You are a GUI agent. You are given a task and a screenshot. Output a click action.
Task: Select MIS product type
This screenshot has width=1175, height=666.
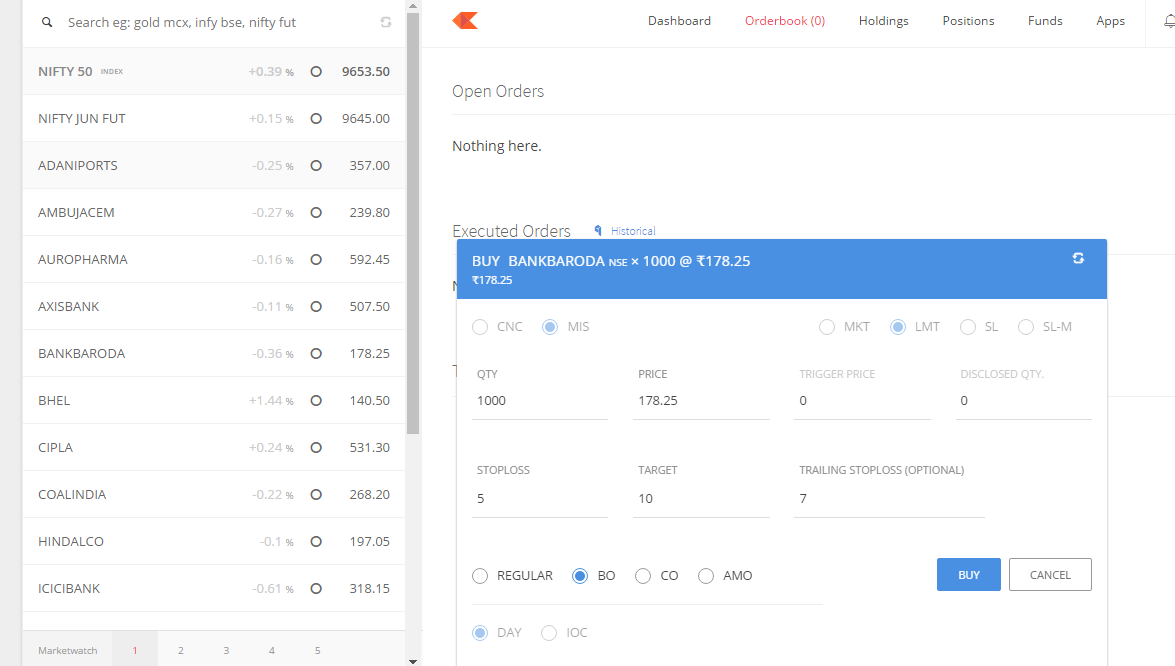(550, 327)
